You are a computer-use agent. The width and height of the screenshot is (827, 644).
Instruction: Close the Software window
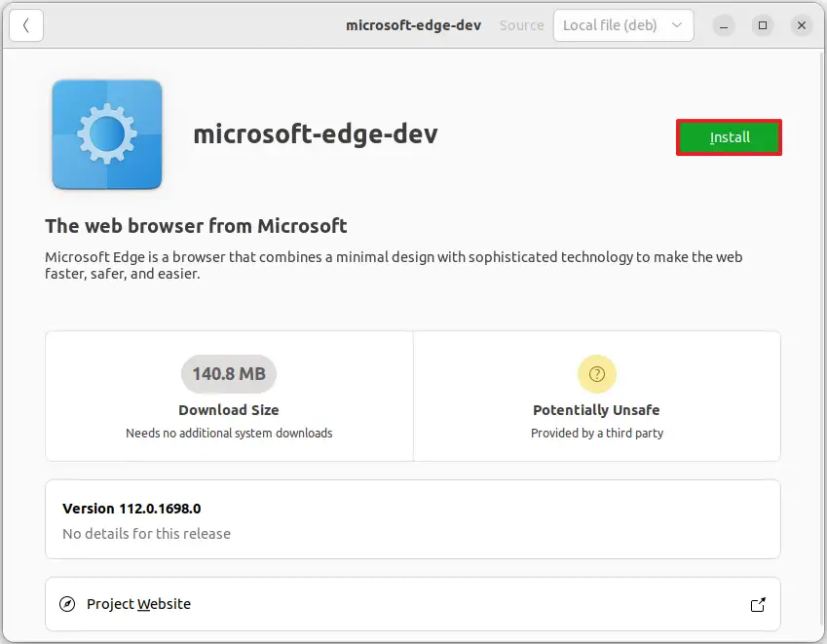click(801, 25)
